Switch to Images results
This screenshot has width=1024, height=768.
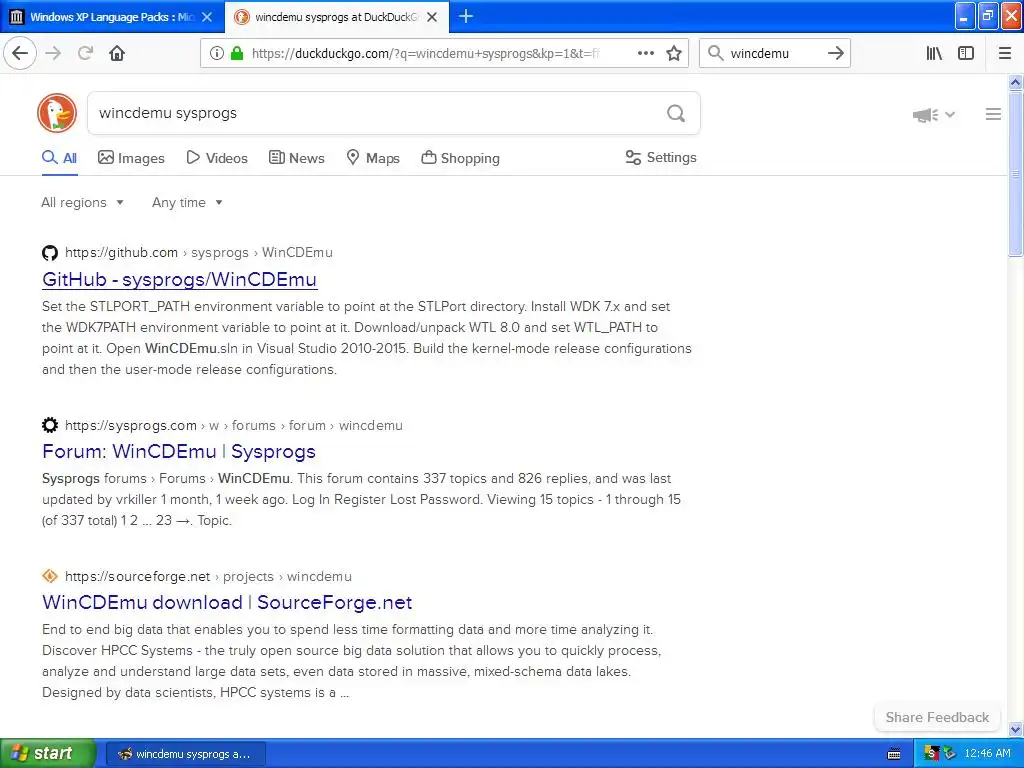(131, 158)
